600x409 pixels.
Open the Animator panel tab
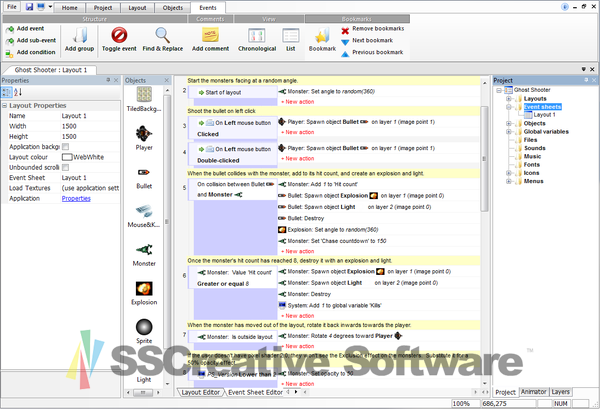point(534,392)
